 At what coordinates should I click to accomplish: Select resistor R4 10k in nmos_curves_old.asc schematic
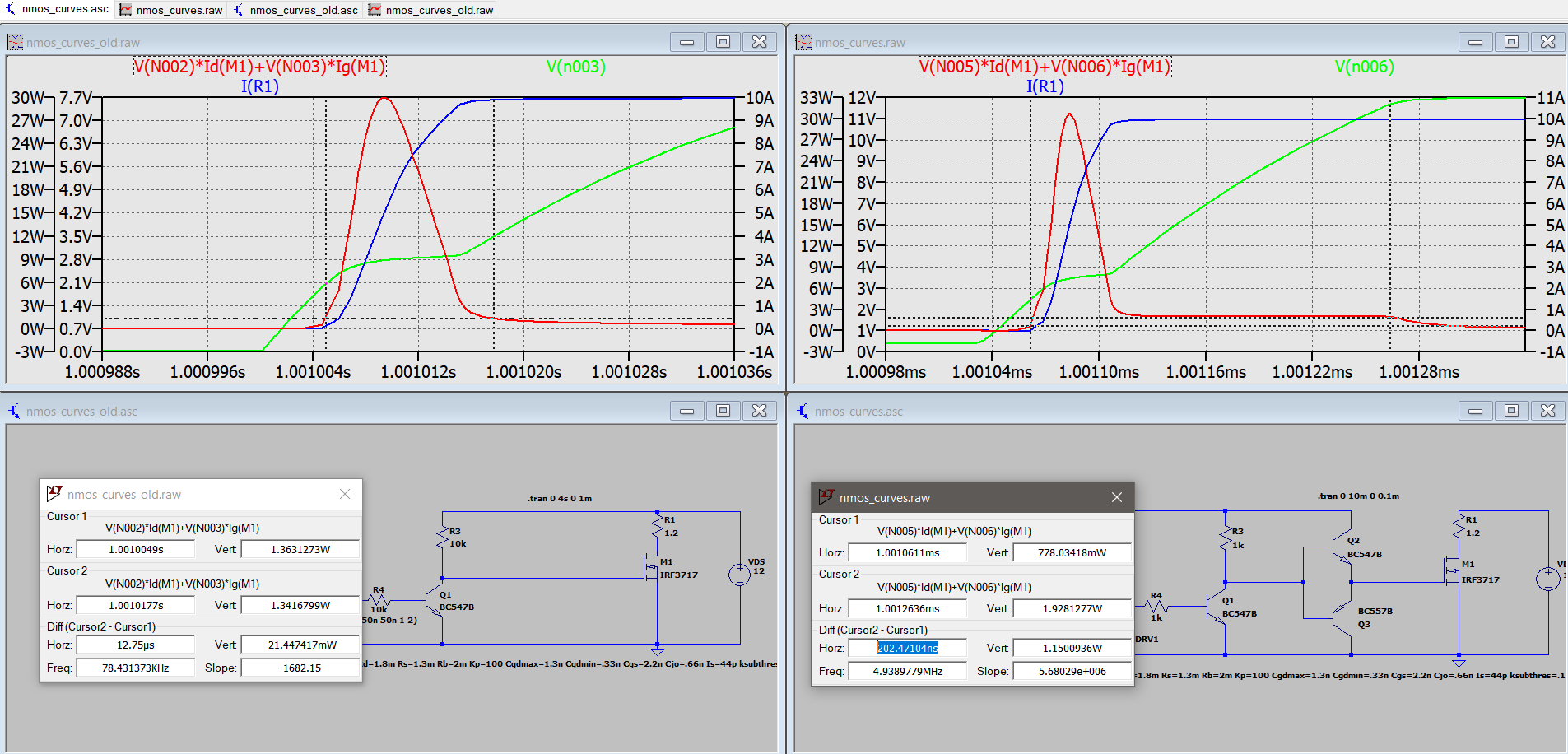pos(379,599)
